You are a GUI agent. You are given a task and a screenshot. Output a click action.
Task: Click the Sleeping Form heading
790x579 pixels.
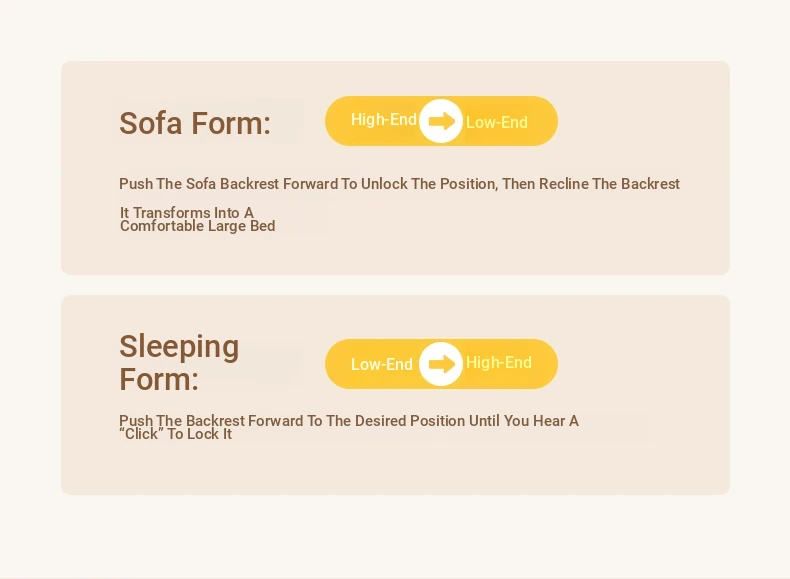click(179, 362)
